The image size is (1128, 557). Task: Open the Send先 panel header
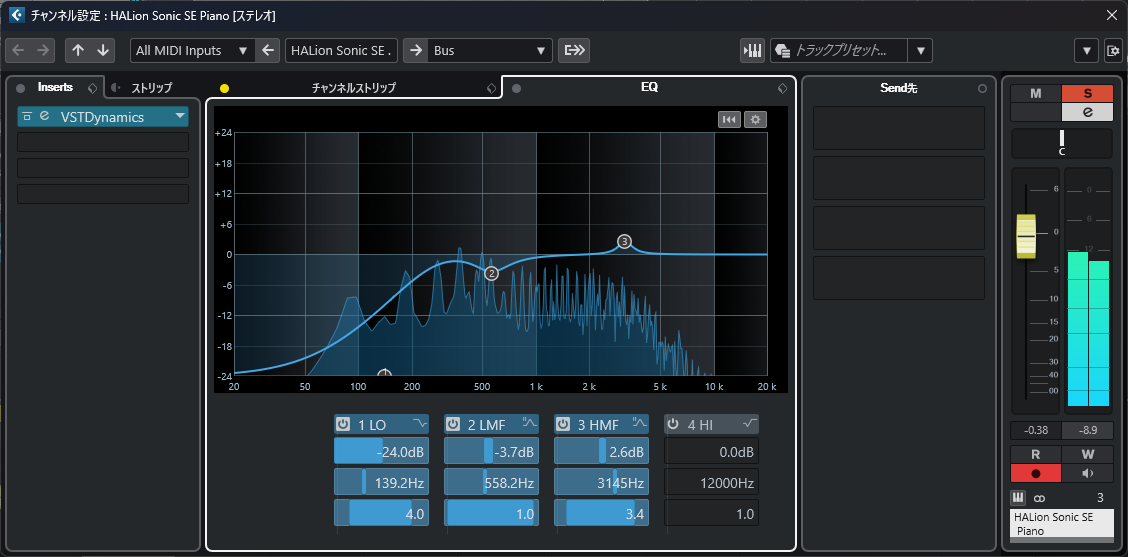tap(899, 88)
